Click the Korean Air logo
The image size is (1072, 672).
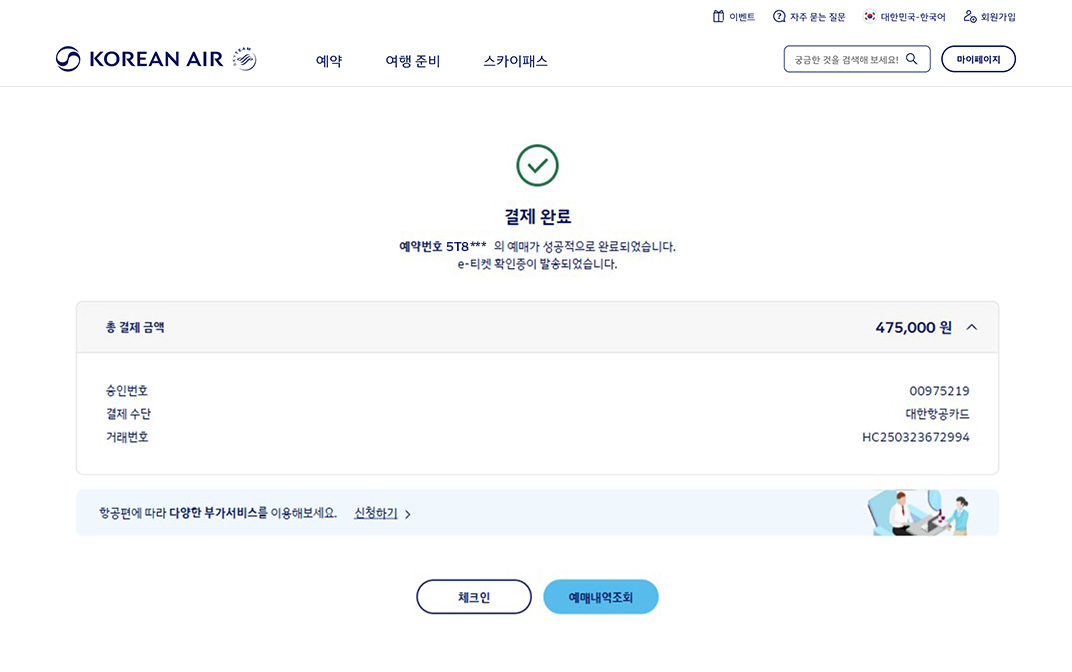click(x=155, y=58)
